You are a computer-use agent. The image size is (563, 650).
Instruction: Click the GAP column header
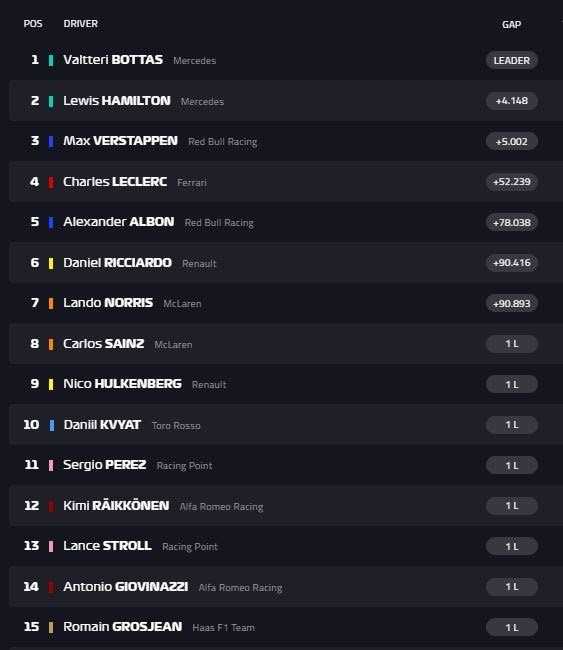pos(512,24)
